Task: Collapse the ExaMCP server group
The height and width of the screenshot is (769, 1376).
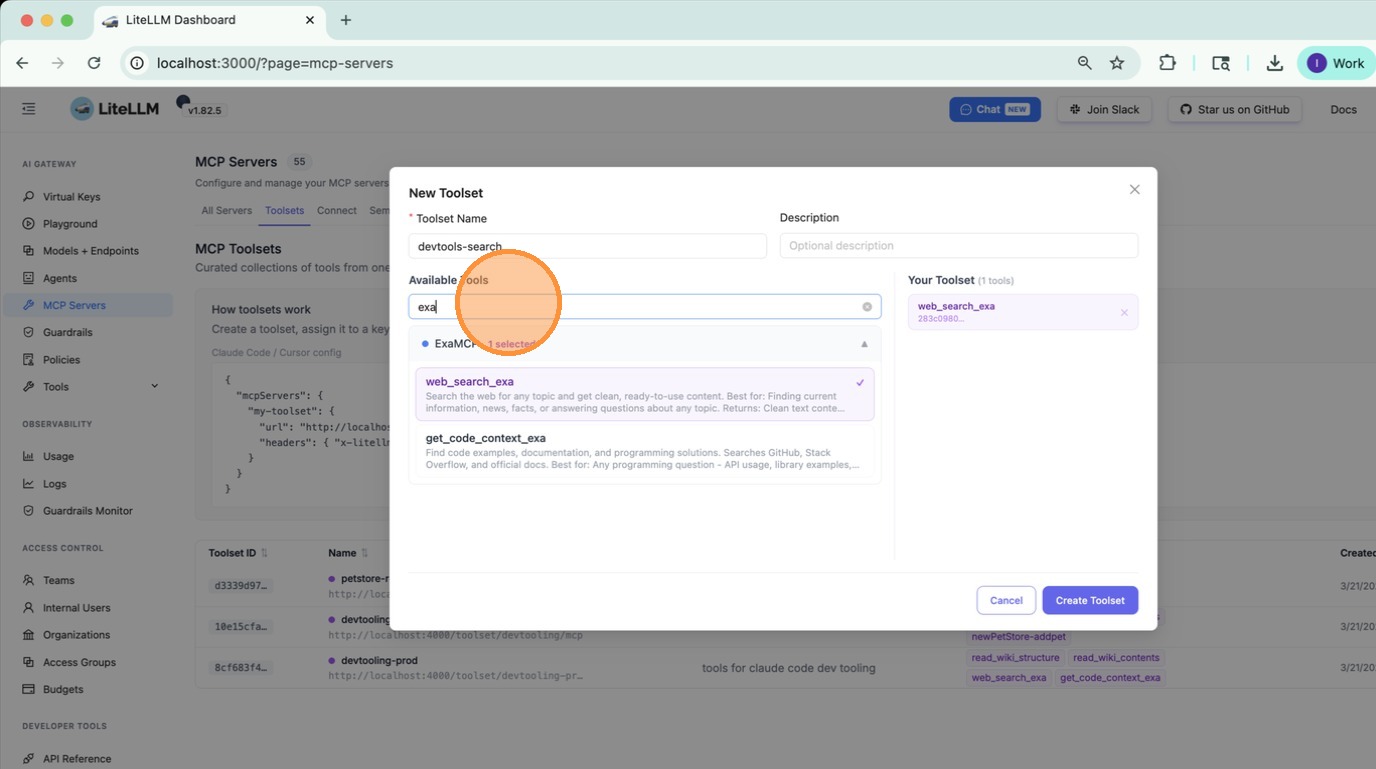Action: coord(864,344)
